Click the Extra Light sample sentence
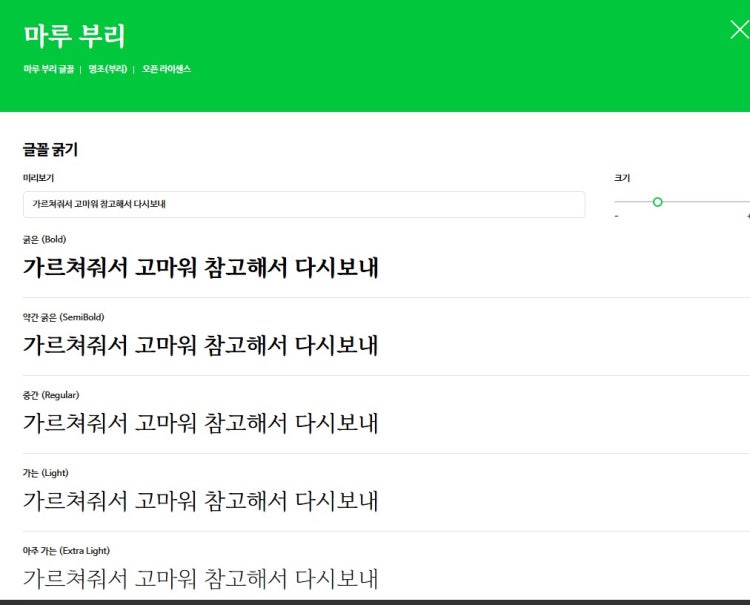The width and height of the screenshot is (750, 605). [201, 579]
